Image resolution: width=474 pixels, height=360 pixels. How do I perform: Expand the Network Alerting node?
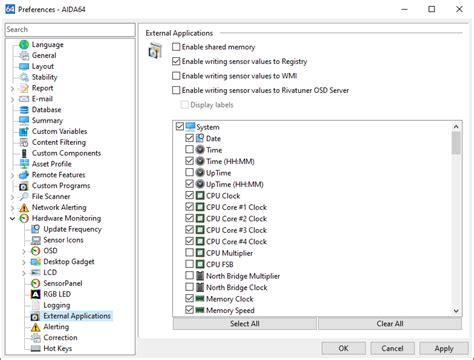click(12, 208)
